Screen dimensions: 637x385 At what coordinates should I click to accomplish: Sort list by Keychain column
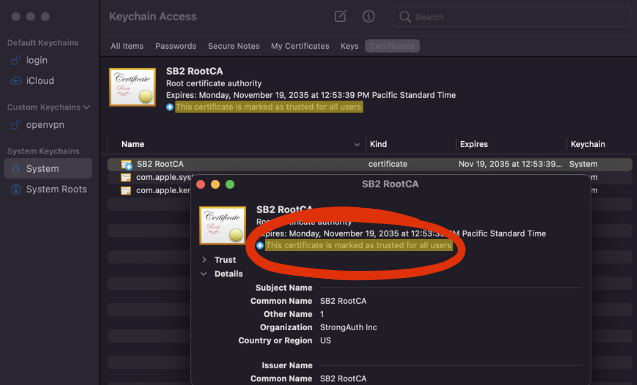point(588,144)
